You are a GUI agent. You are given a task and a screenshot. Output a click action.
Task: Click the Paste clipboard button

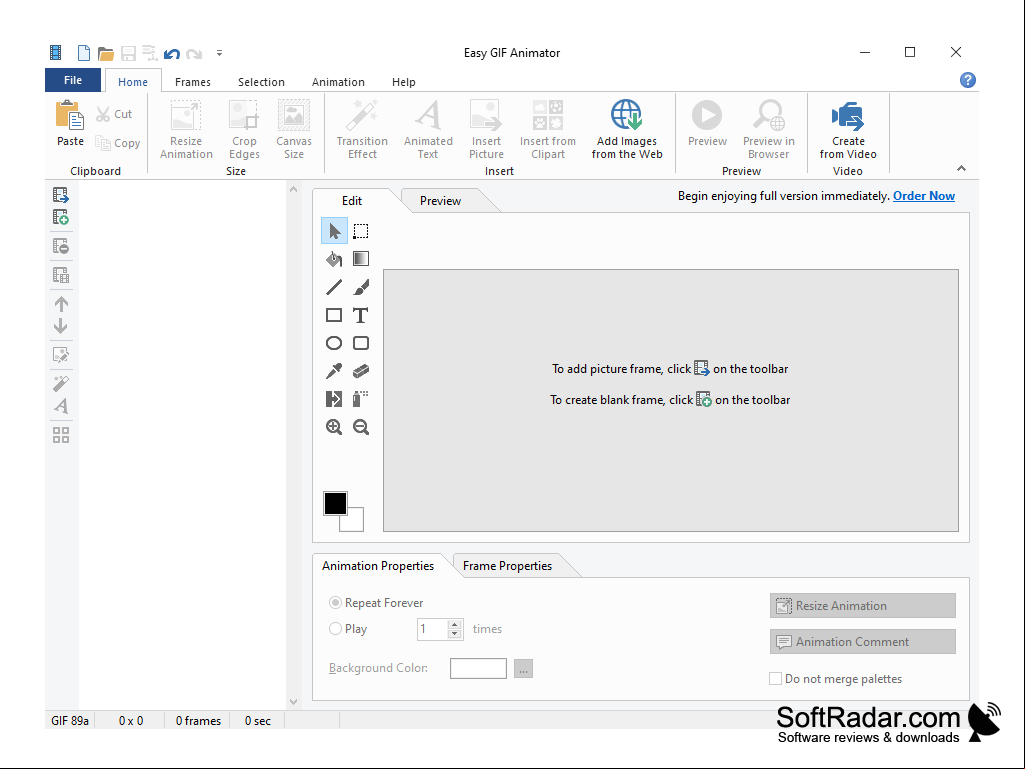[x=70, y=124]
